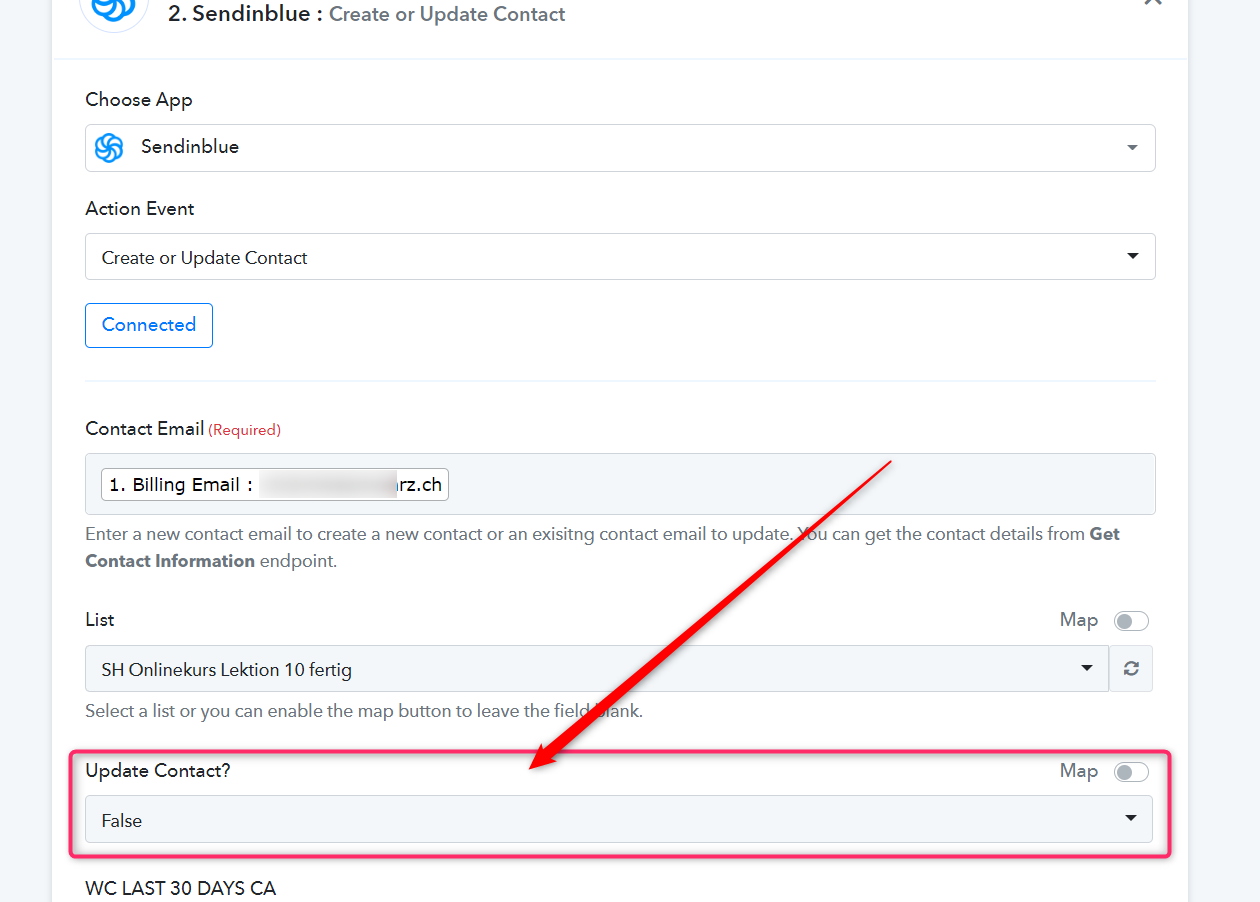Click the Sendinblue icon inside Choose App field

(109, 148)
